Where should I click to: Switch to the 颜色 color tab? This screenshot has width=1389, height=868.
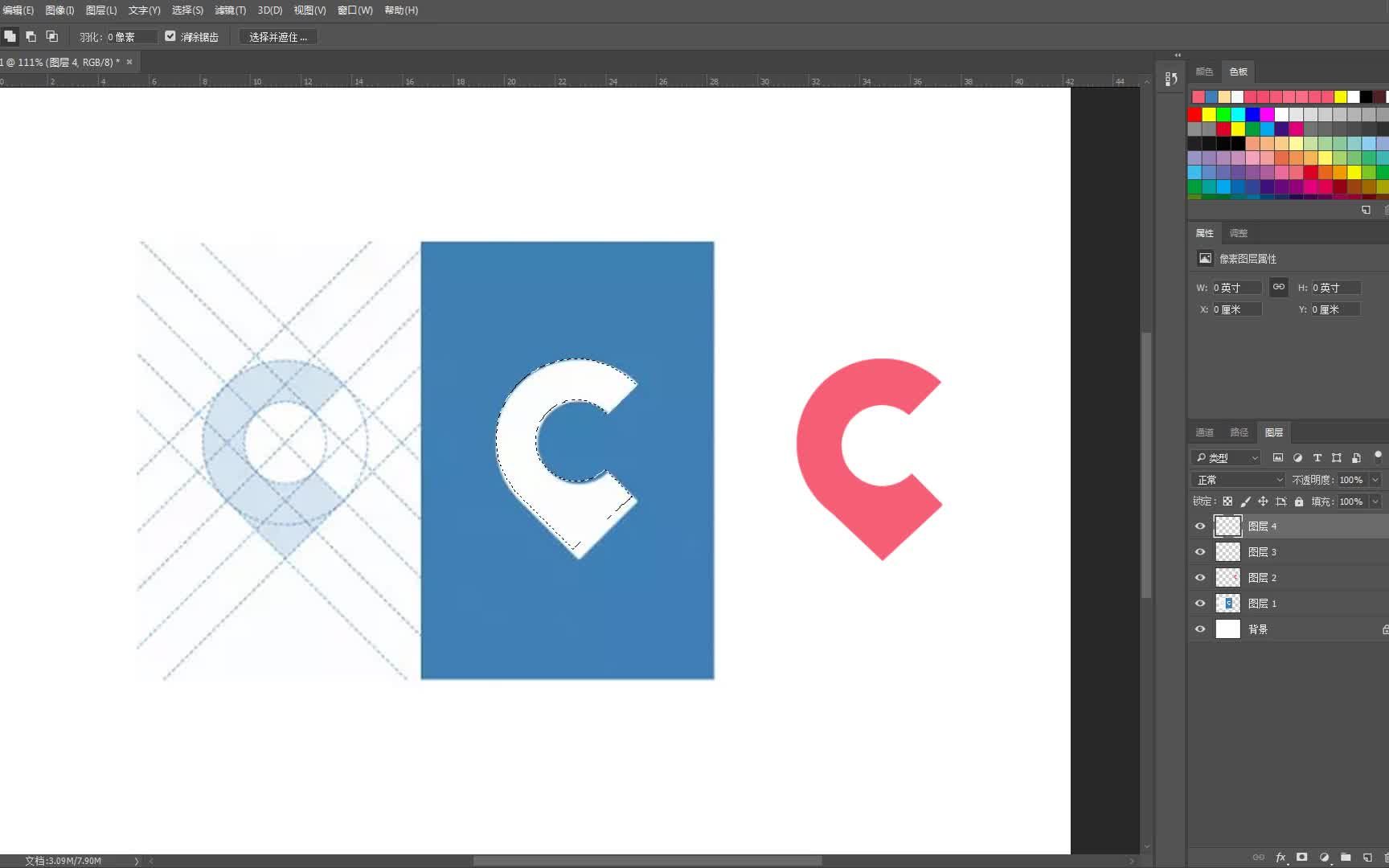[x=1204, y=72]
